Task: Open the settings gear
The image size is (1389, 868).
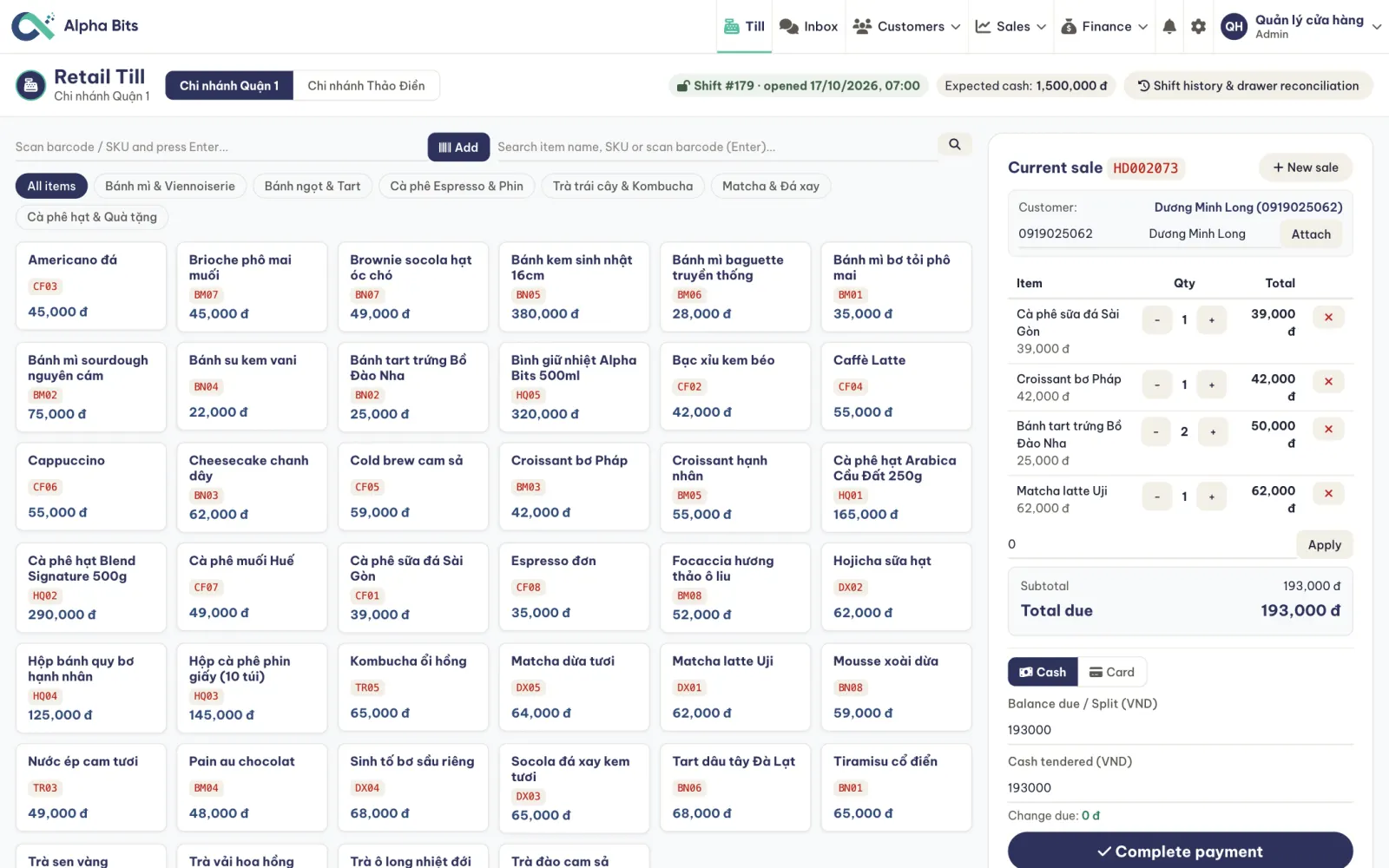Action: pyautogui.click(x=1199, y=26)
